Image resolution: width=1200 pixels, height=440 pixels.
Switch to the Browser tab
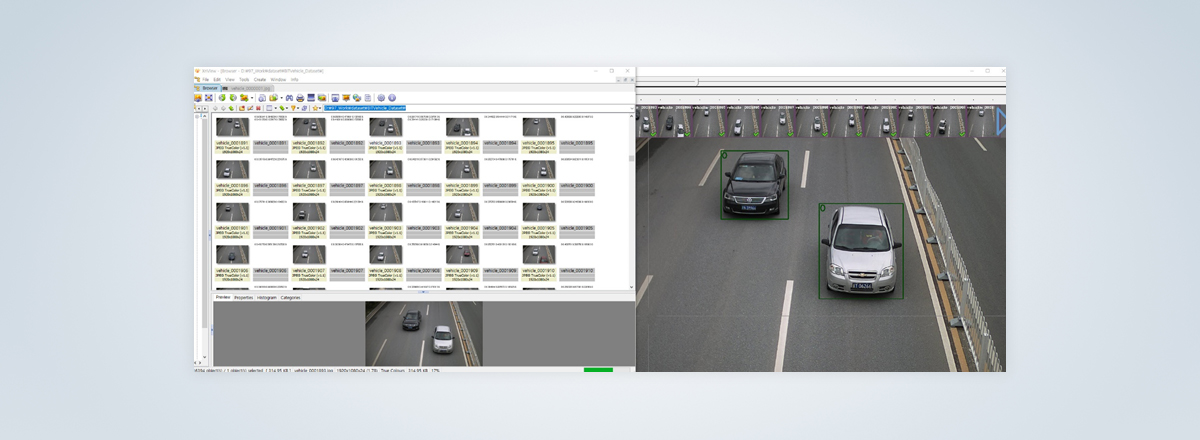pyautogui.click(x=208, y=88)
